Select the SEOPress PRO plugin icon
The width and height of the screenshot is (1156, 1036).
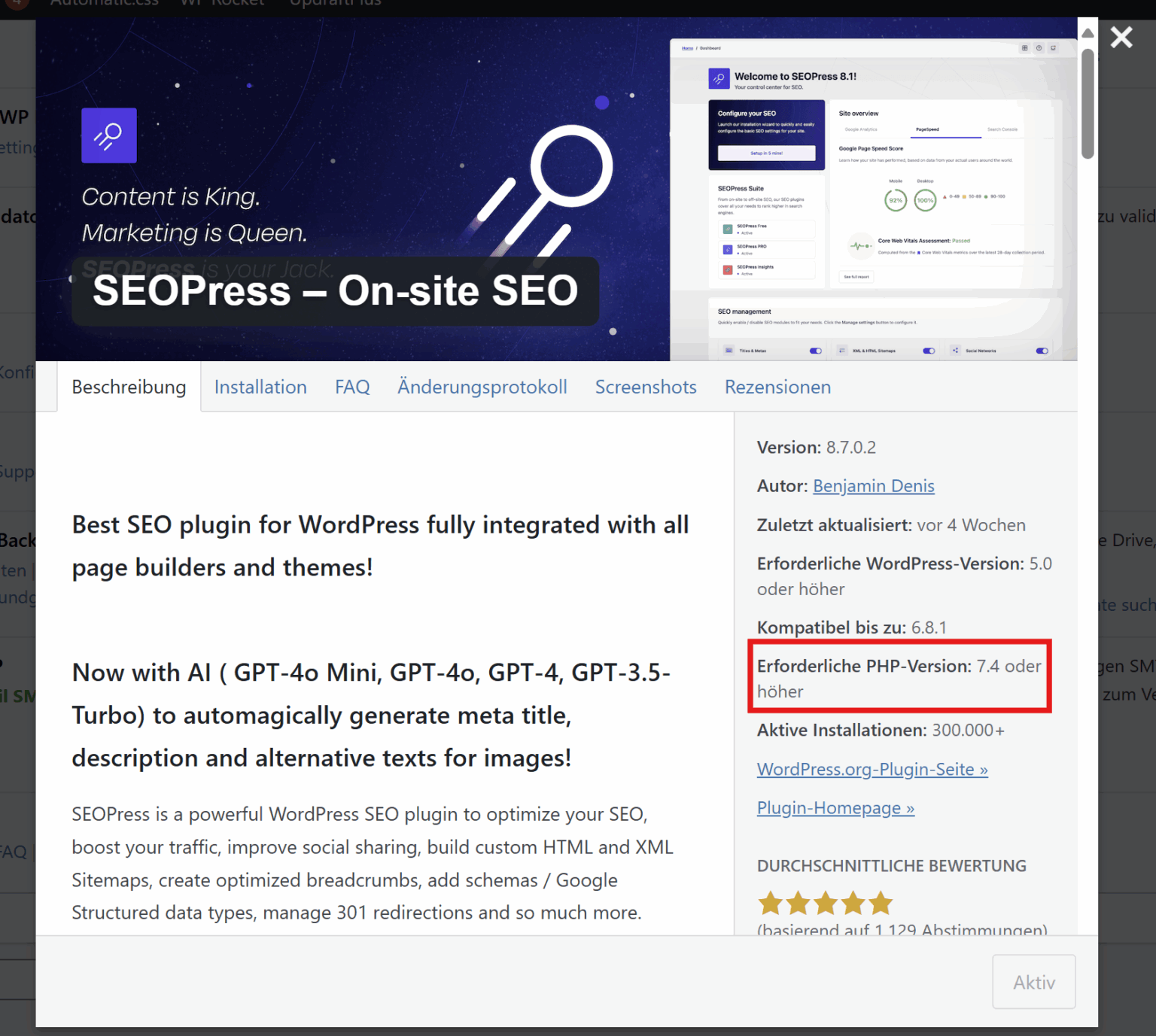pos(728,250)
